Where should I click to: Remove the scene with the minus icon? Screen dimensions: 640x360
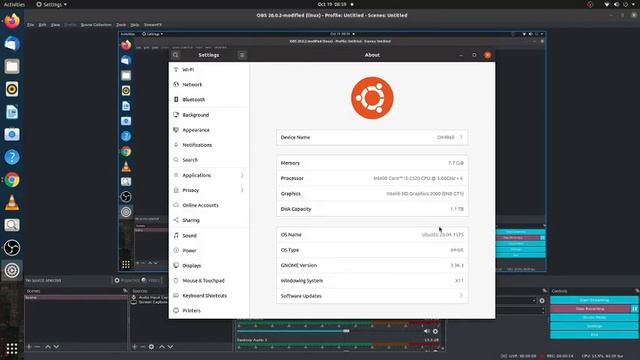coord(38,347)
